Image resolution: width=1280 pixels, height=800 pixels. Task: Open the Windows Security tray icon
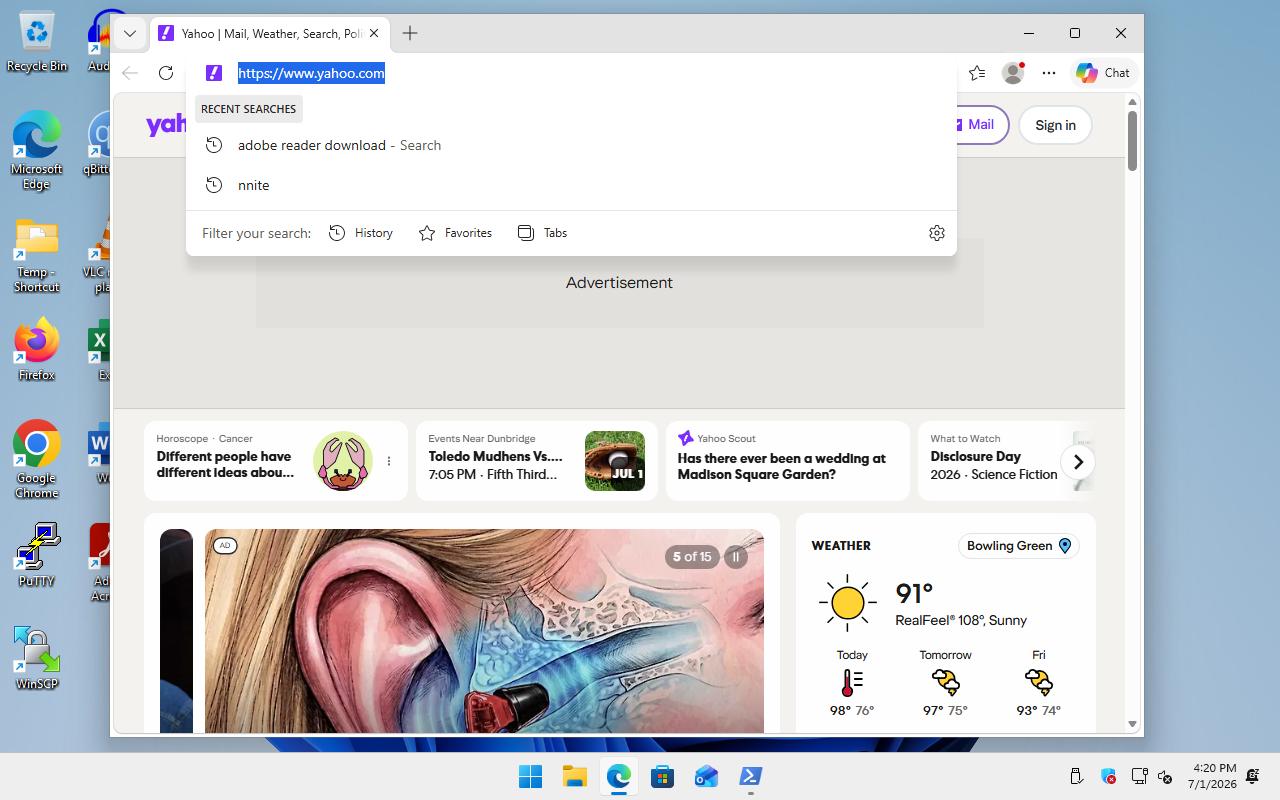point(1108,776)
